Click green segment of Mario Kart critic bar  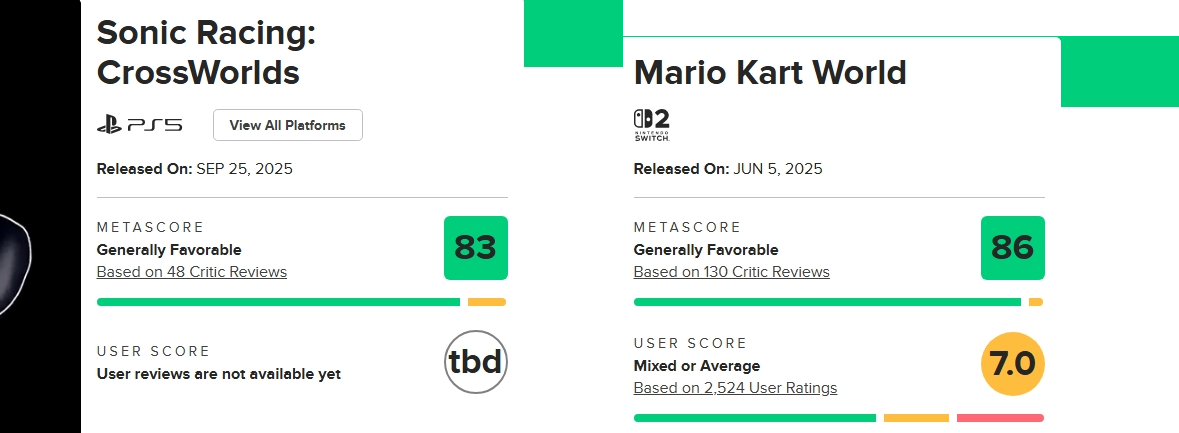coord(827,302)
